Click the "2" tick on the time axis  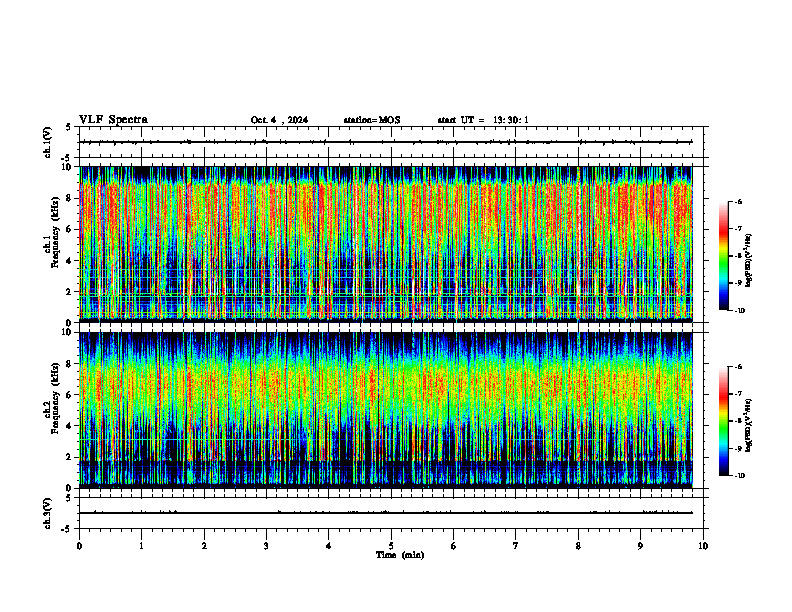[204, 546]
